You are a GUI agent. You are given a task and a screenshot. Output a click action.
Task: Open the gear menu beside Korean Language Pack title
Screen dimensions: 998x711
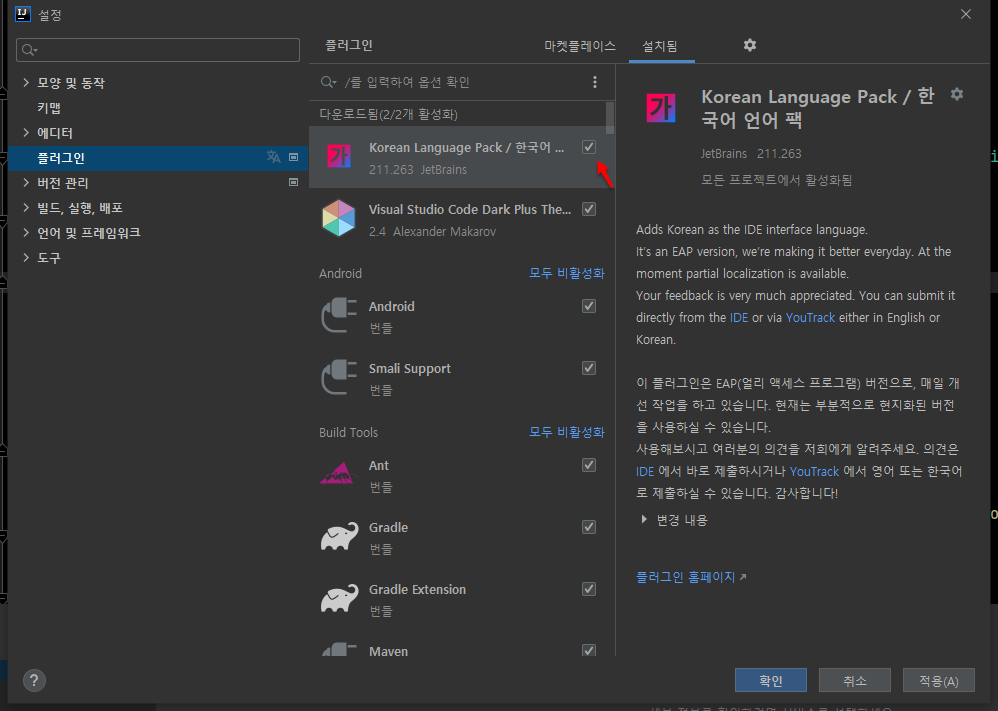(957, 94)
